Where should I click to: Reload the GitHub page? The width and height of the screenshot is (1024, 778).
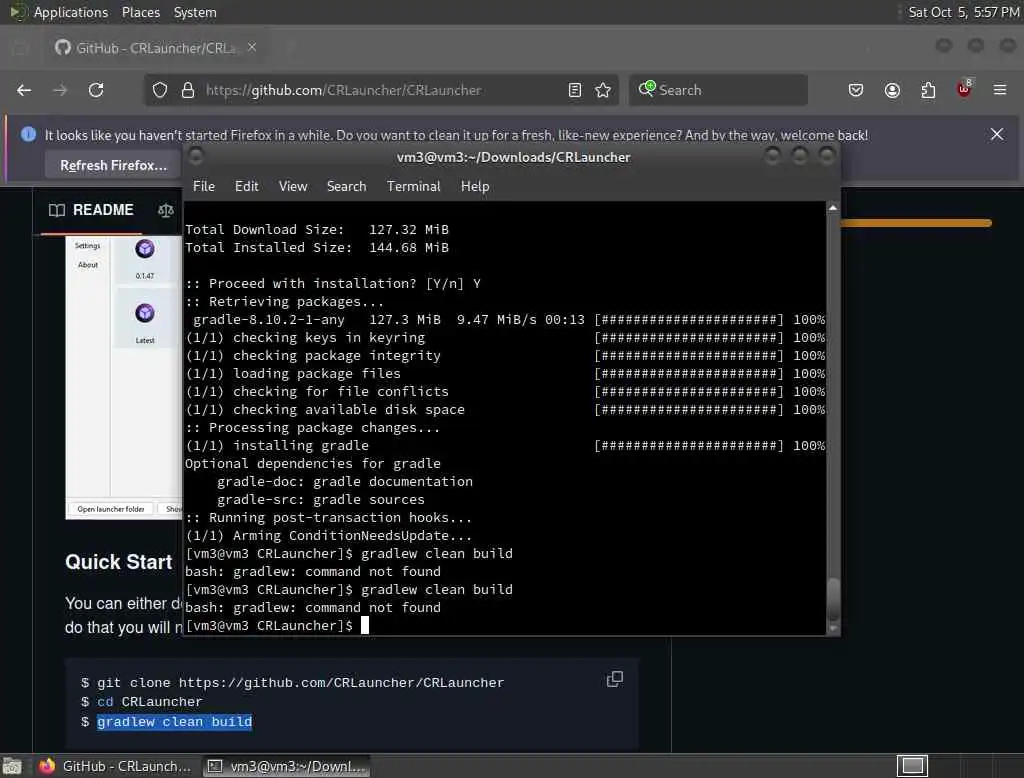point(96,90)
